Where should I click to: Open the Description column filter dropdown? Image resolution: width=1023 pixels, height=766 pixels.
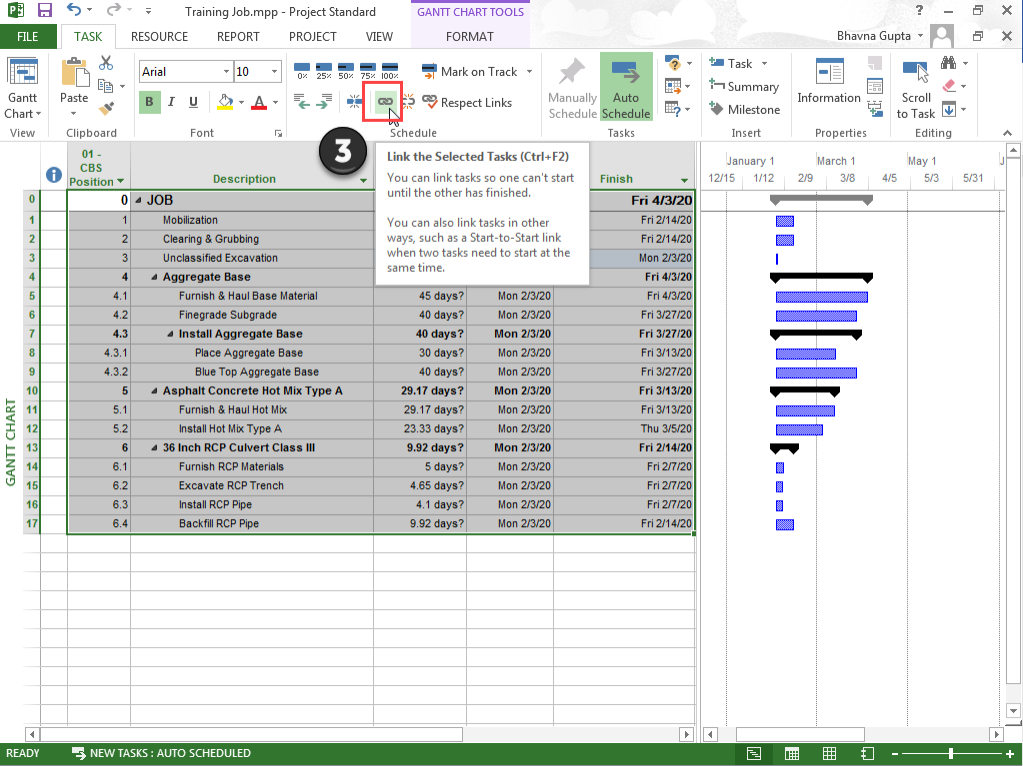364,181
